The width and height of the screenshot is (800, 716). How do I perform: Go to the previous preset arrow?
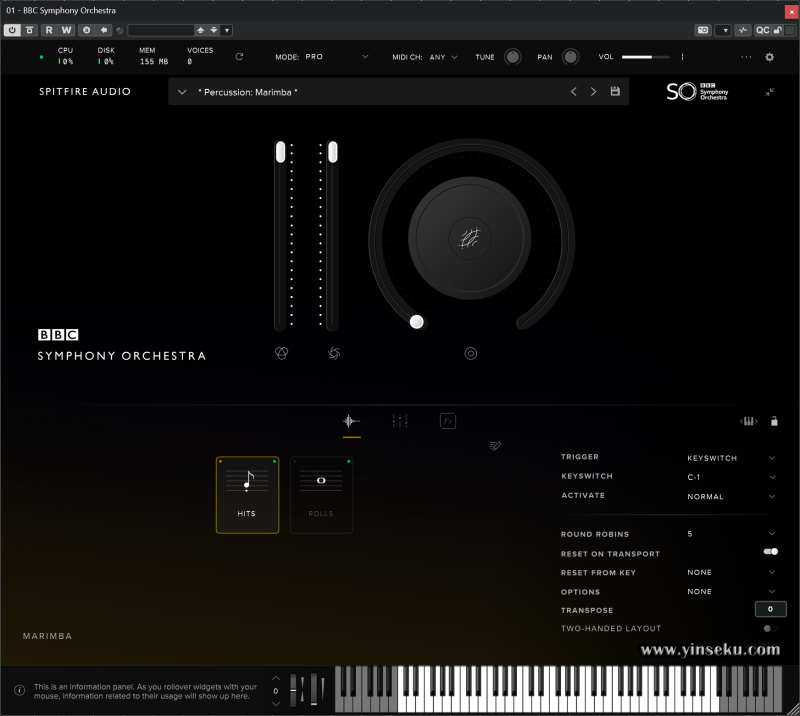click(x=573, y=92)
